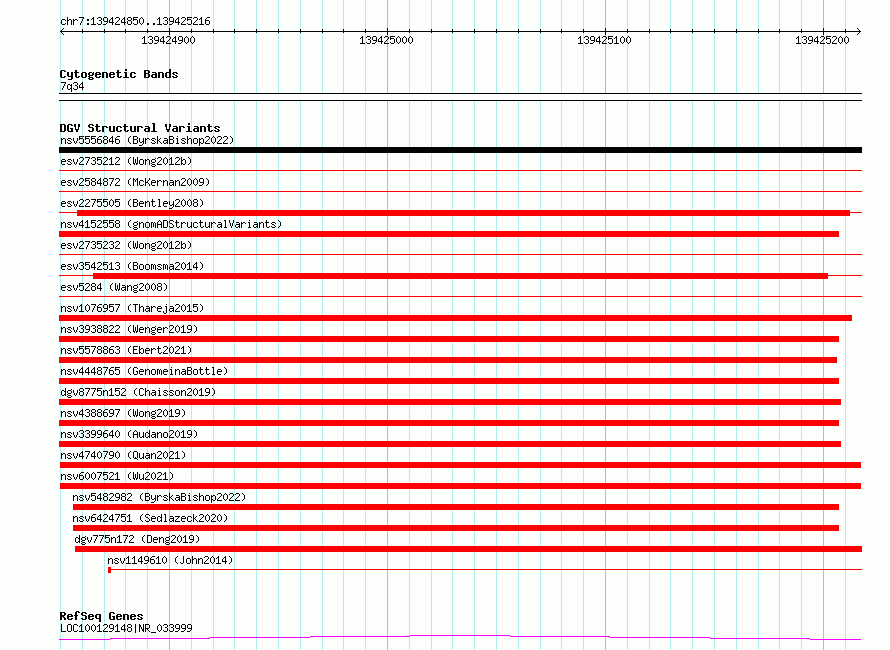This screenshot has height=650, width=890.
Task: Click the red bar under nsv4388697 (Wong2019)
Action: click(449, 423)
